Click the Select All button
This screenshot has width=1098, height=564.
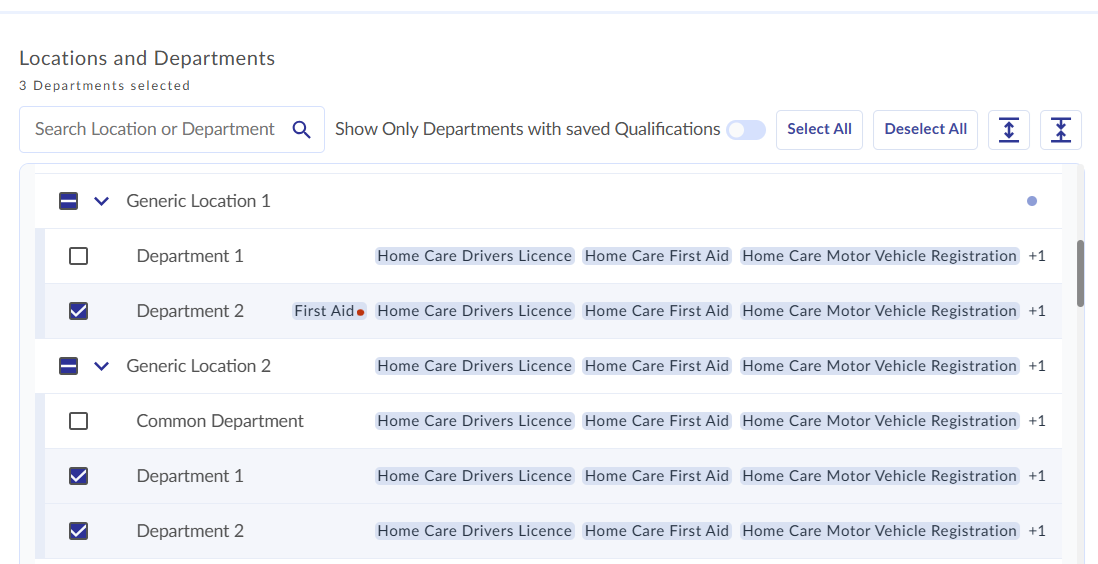pyautogui.click(x=819, y=130)
